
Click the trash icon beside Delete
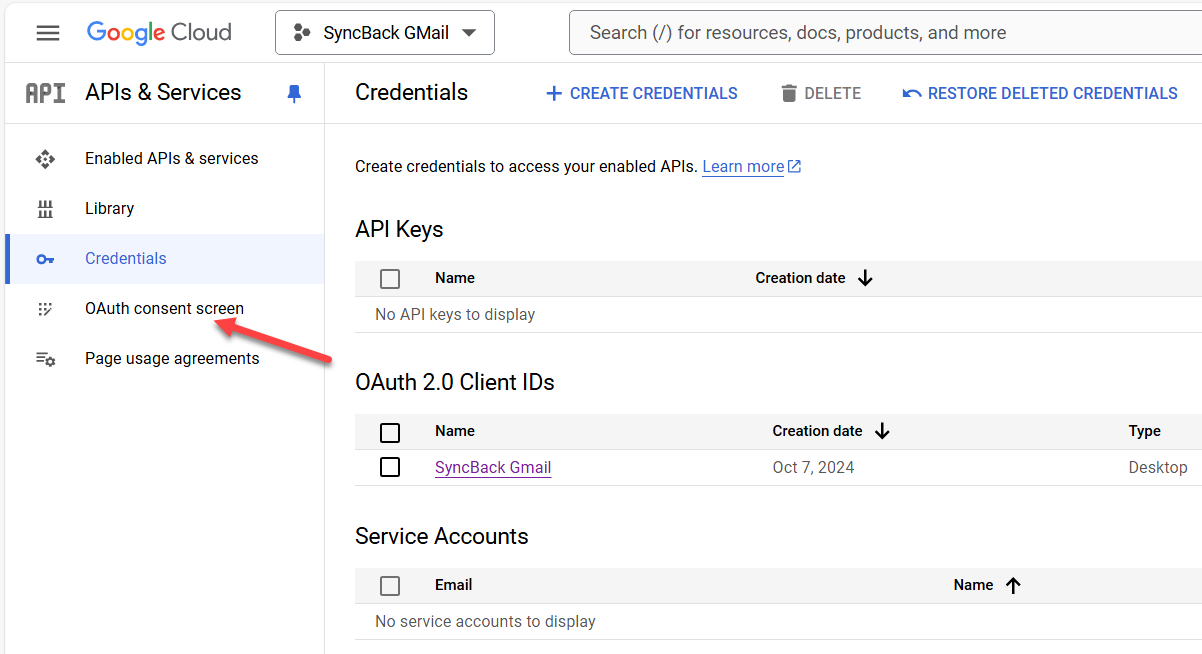[x=789, y=93]
